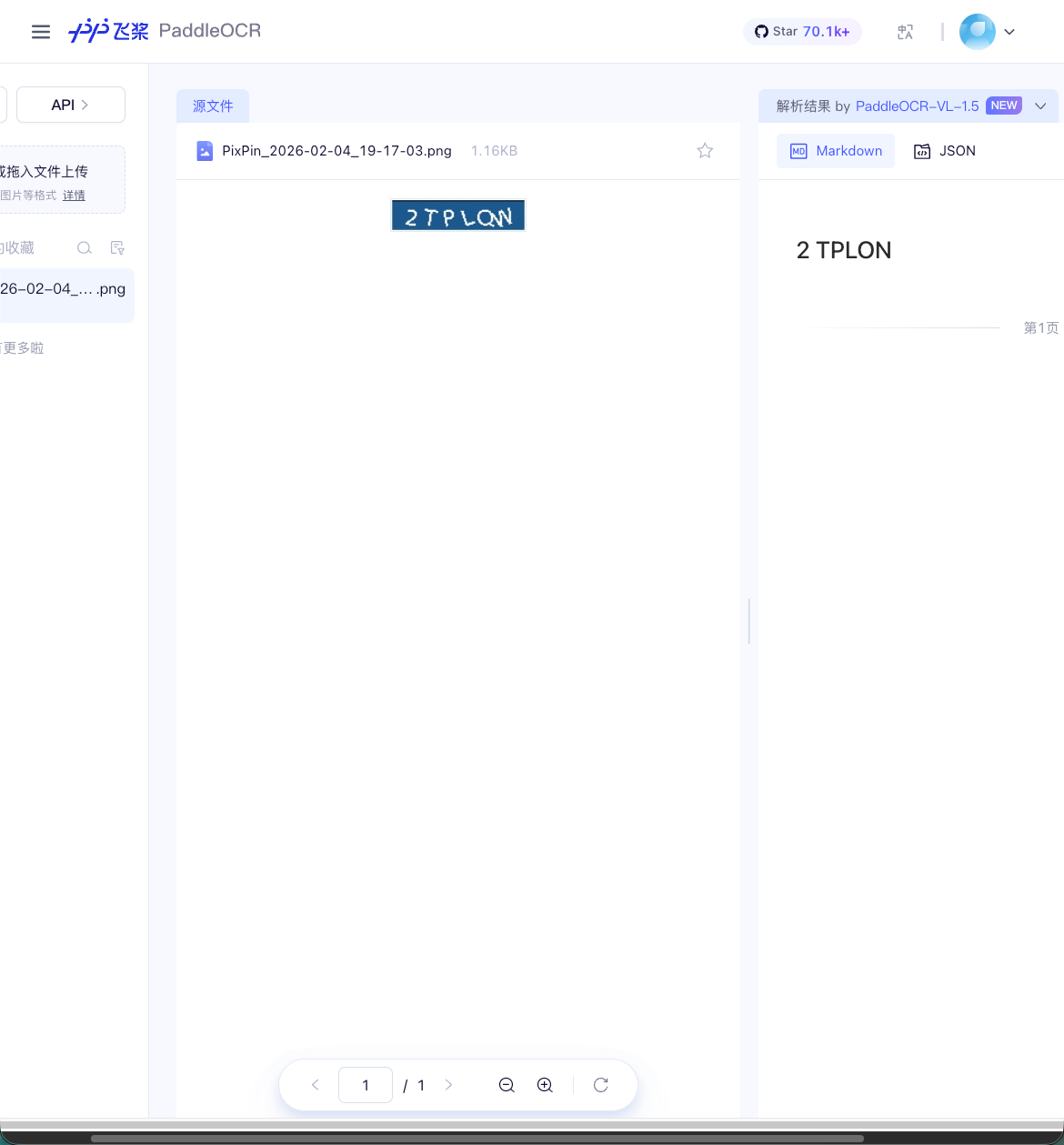
Task: Click the captcha image 2TPLON
Action: tap(458, 216)
